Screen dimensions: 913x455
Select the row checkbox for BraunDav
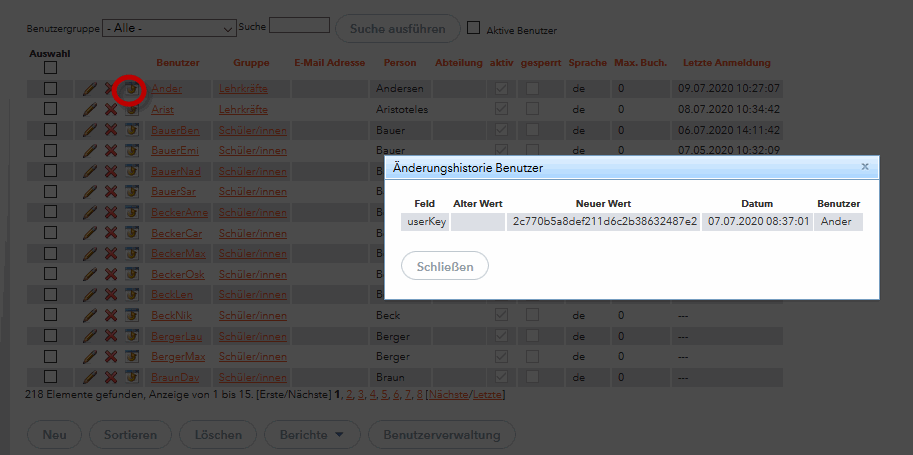[51, 376]
